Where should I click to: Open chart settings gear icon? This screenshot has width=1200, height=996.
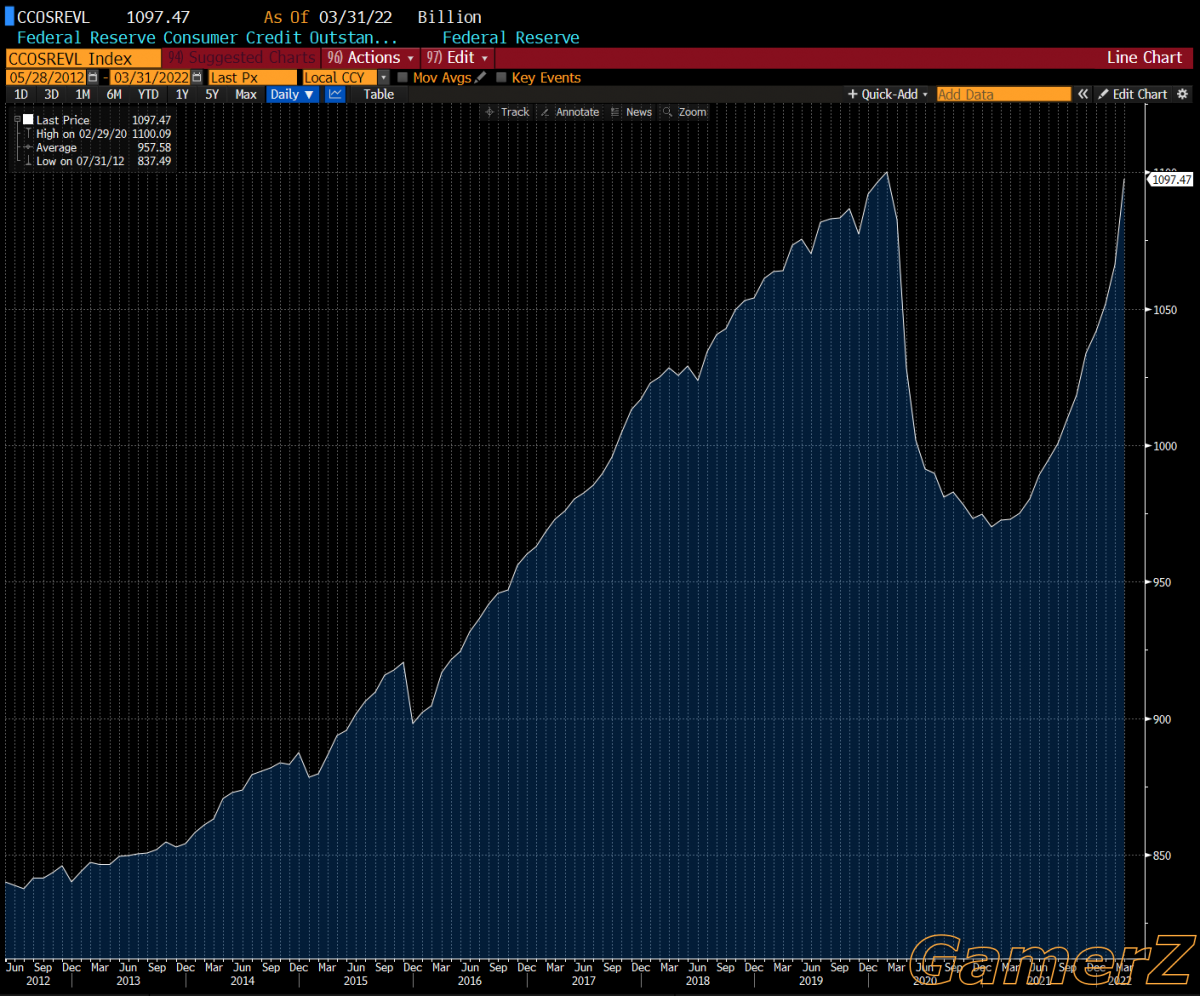click(x=1183, y=94)
